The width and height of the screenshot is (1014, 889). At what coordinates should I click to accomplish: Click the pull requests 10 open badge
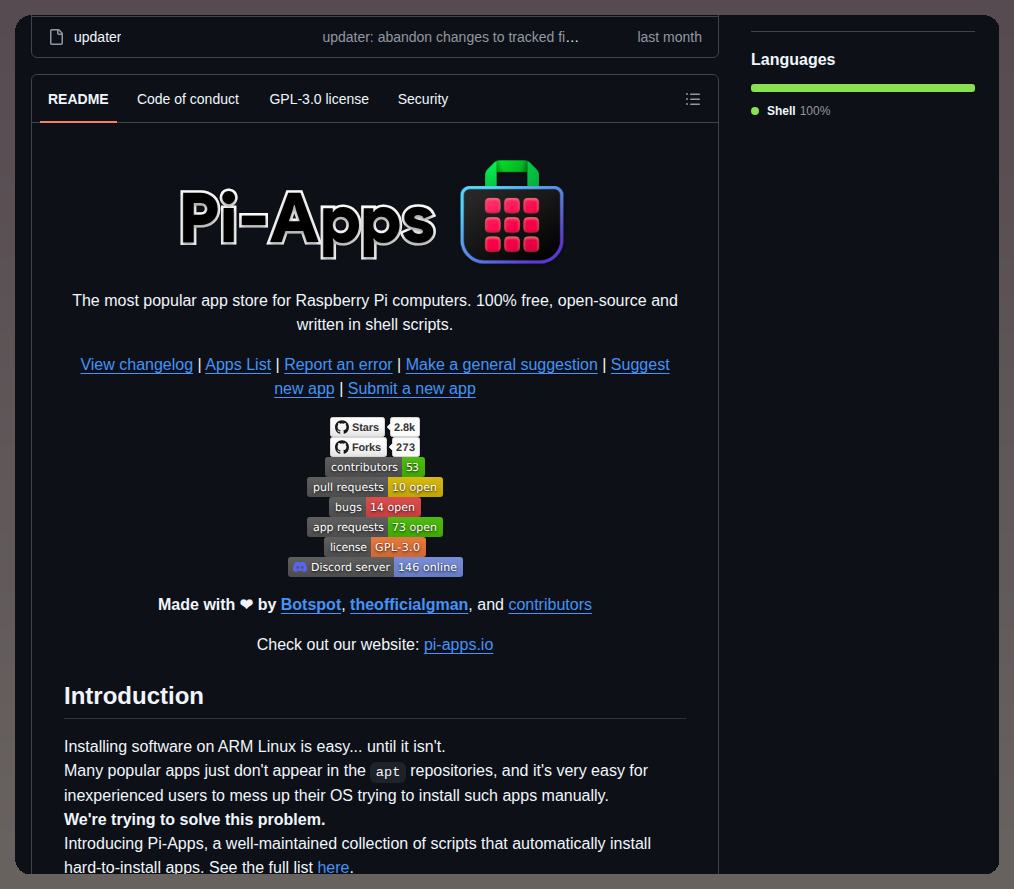pos(375,487)
